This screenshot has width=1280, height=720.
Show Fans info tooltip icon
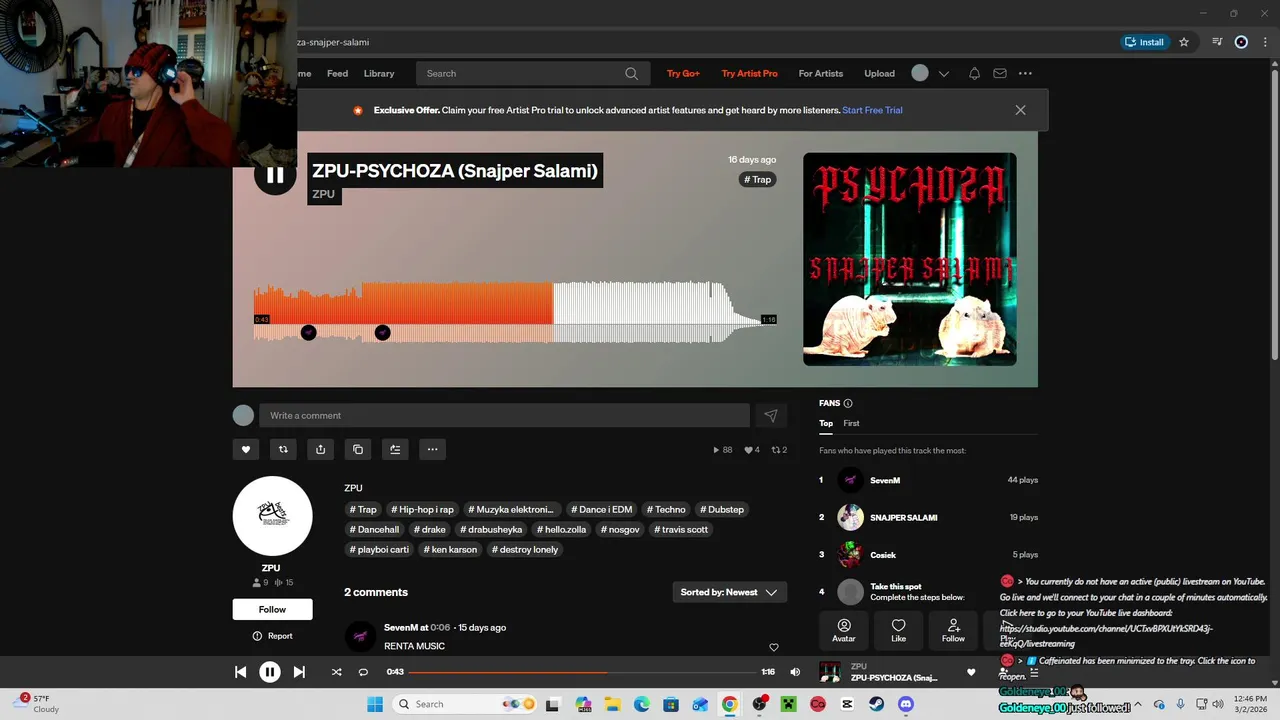tap(848, 403)
